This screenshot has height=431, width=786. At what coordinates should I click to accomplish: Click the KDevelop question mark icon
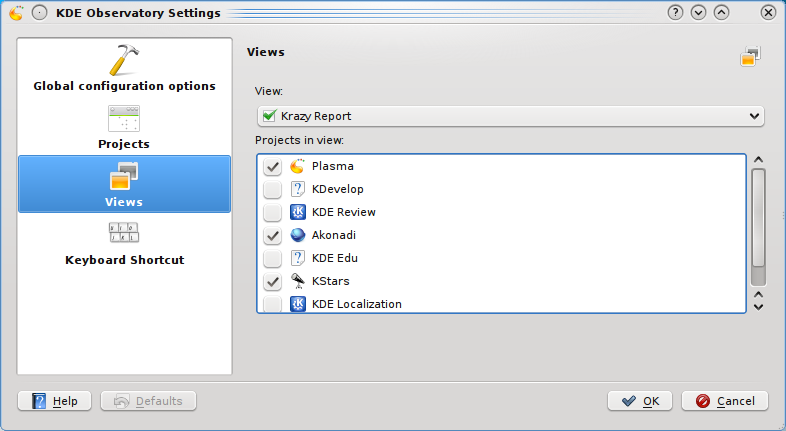point(297,189)
